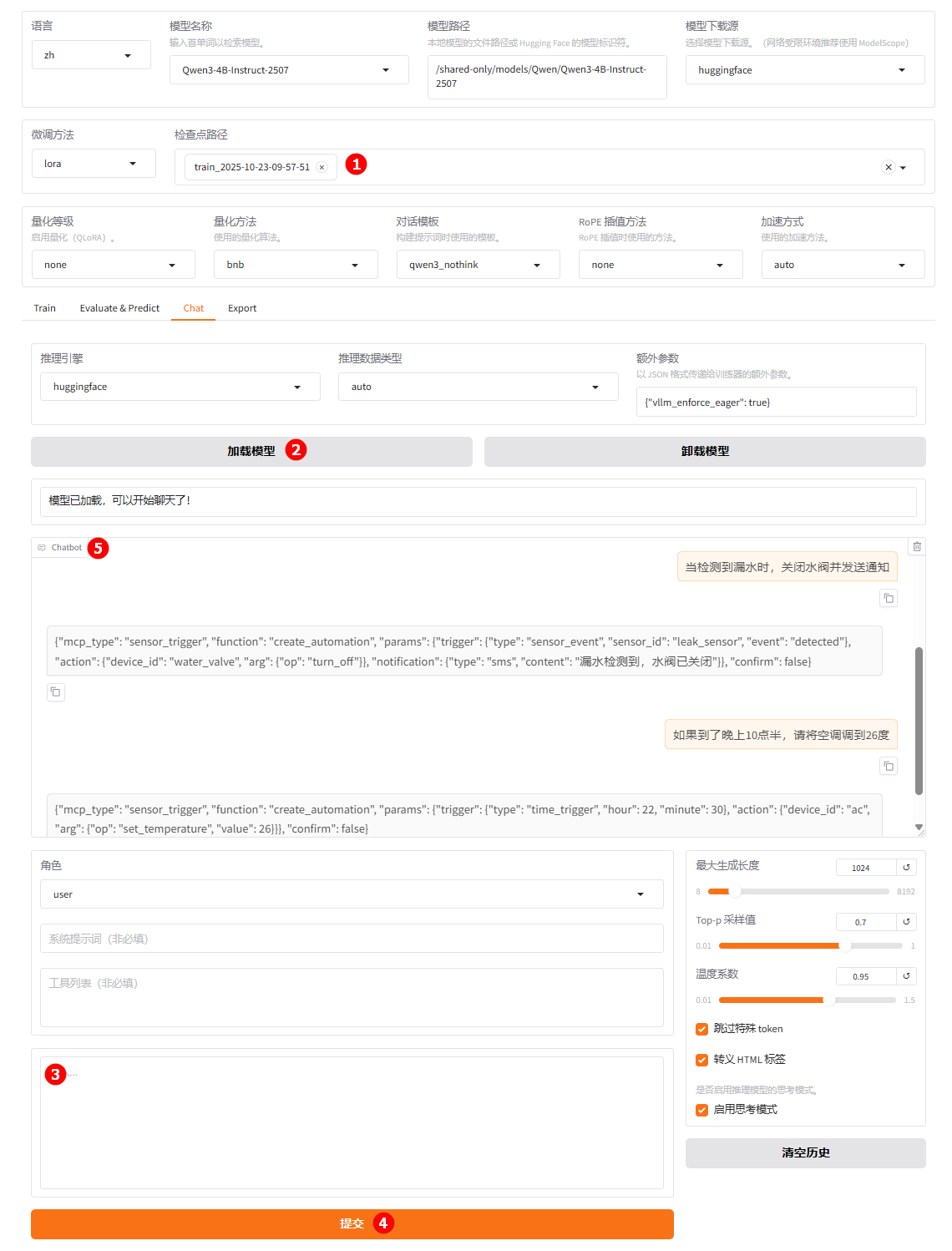Disable the enable thinking mode checkbox
952x1251 pixels.
[701, 1110]
